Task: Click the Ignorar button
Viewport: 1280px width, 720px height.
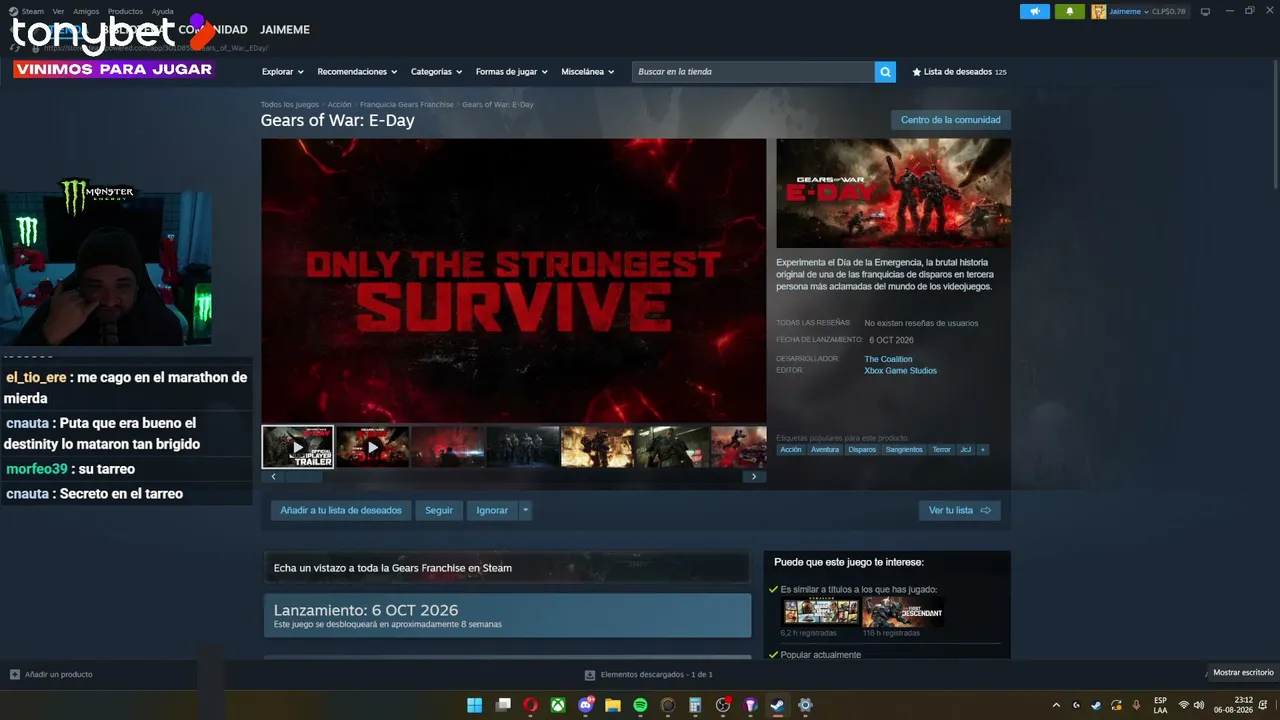Action: 492,511
